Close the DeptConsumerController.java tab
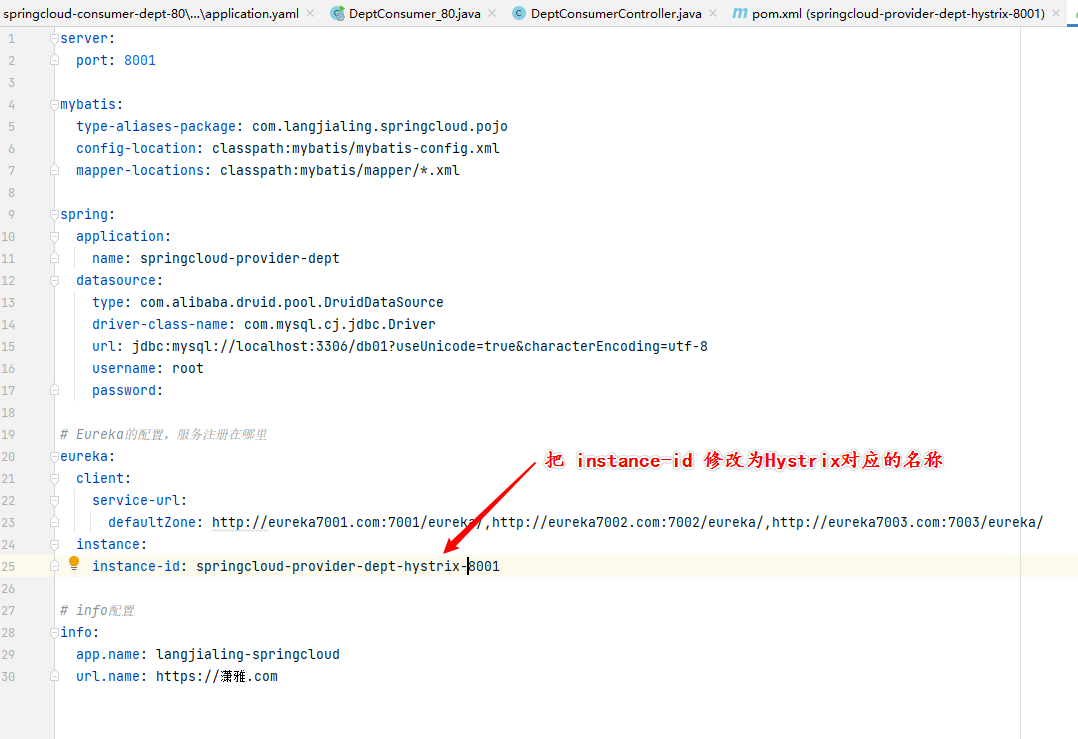 click(712, 14)
